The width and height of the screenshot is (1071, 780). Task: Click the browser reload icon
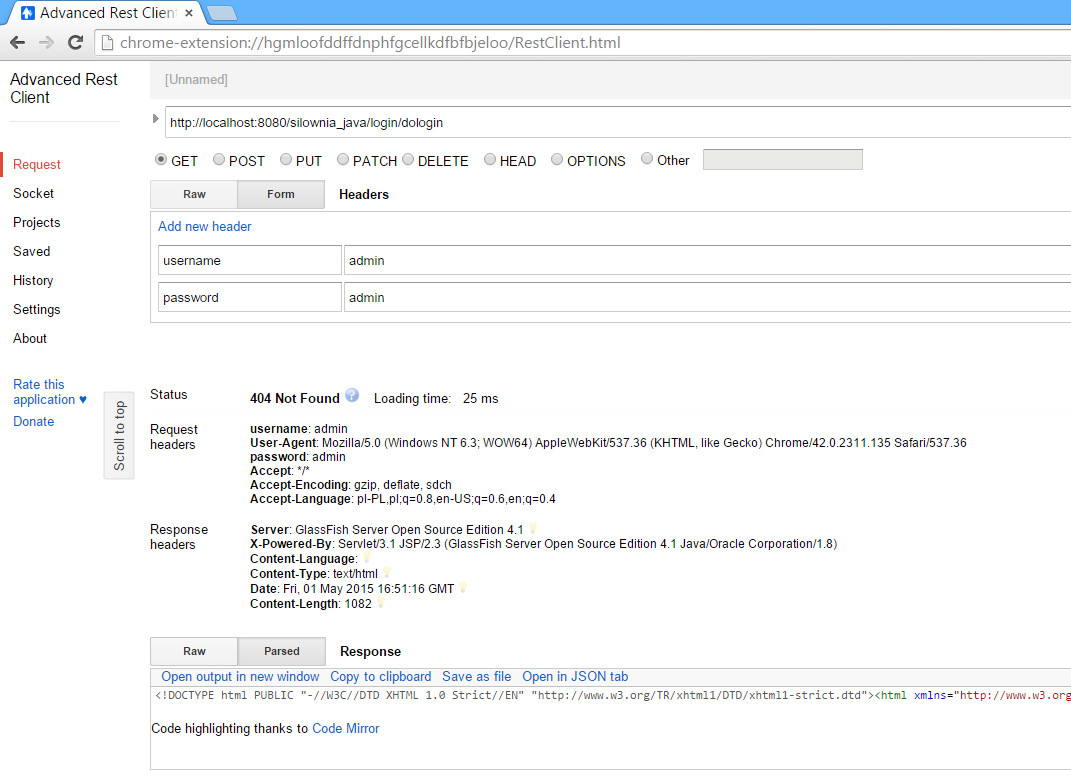point(75,42)
